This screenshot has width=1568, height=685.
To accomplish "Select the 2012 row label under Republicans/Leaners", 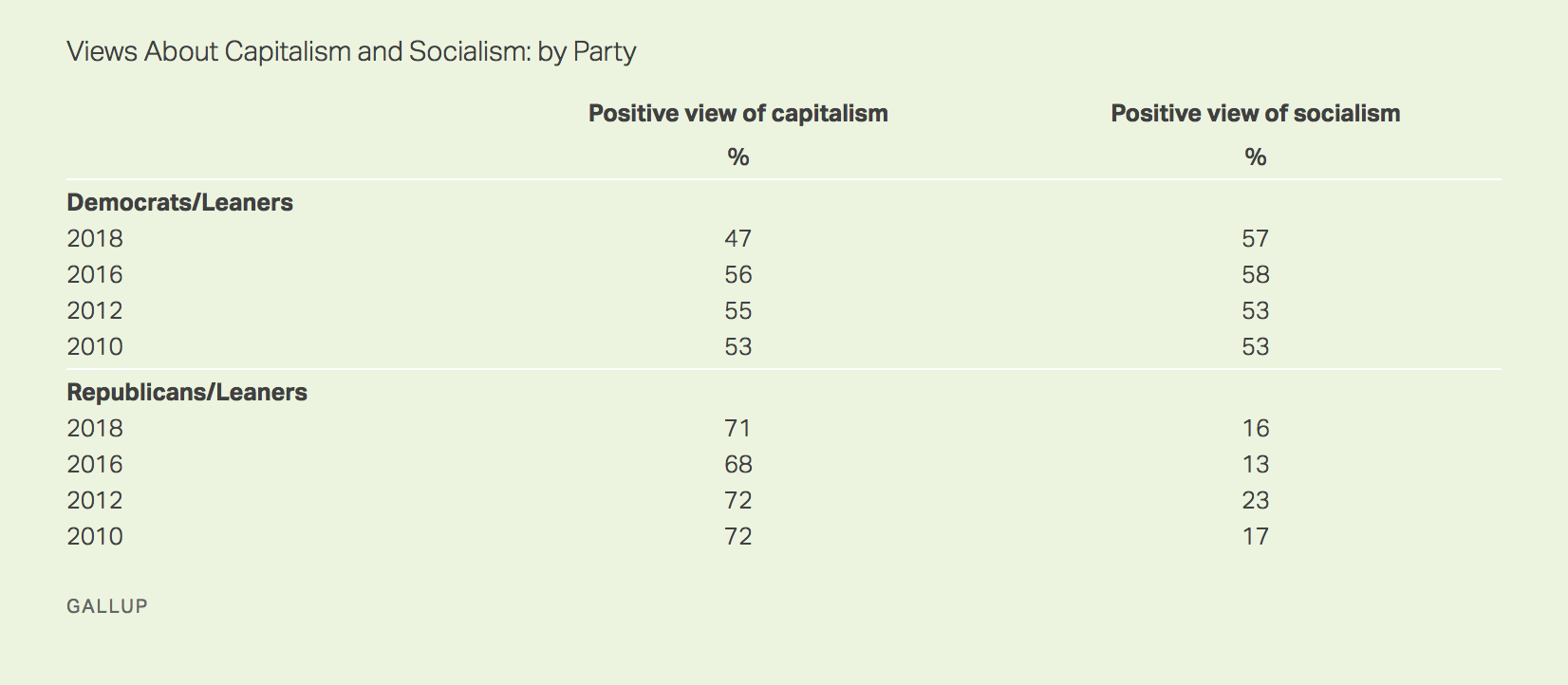I will 95,501.
